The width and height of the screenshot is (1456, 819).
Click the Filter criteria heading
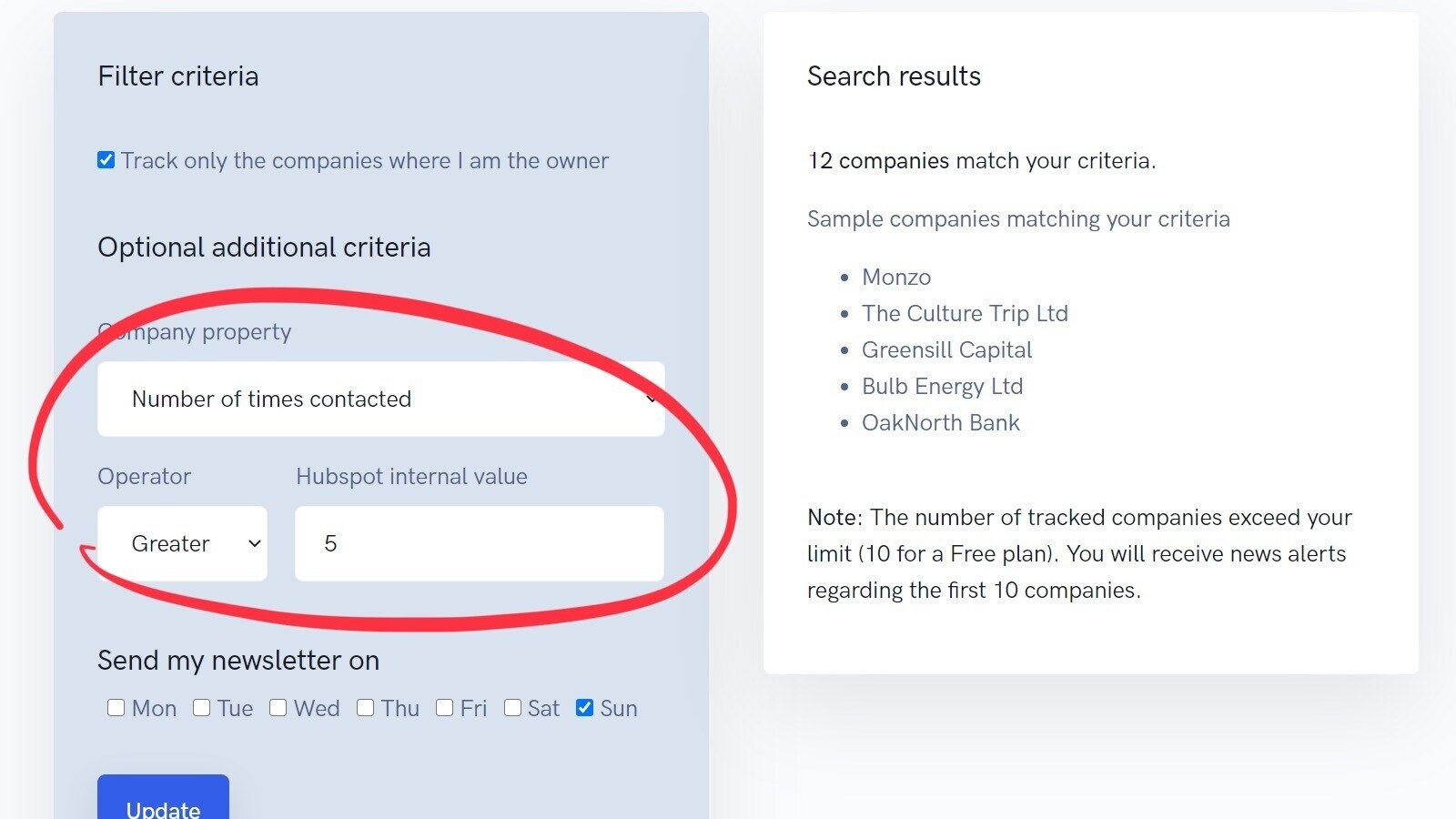(178, 76)
